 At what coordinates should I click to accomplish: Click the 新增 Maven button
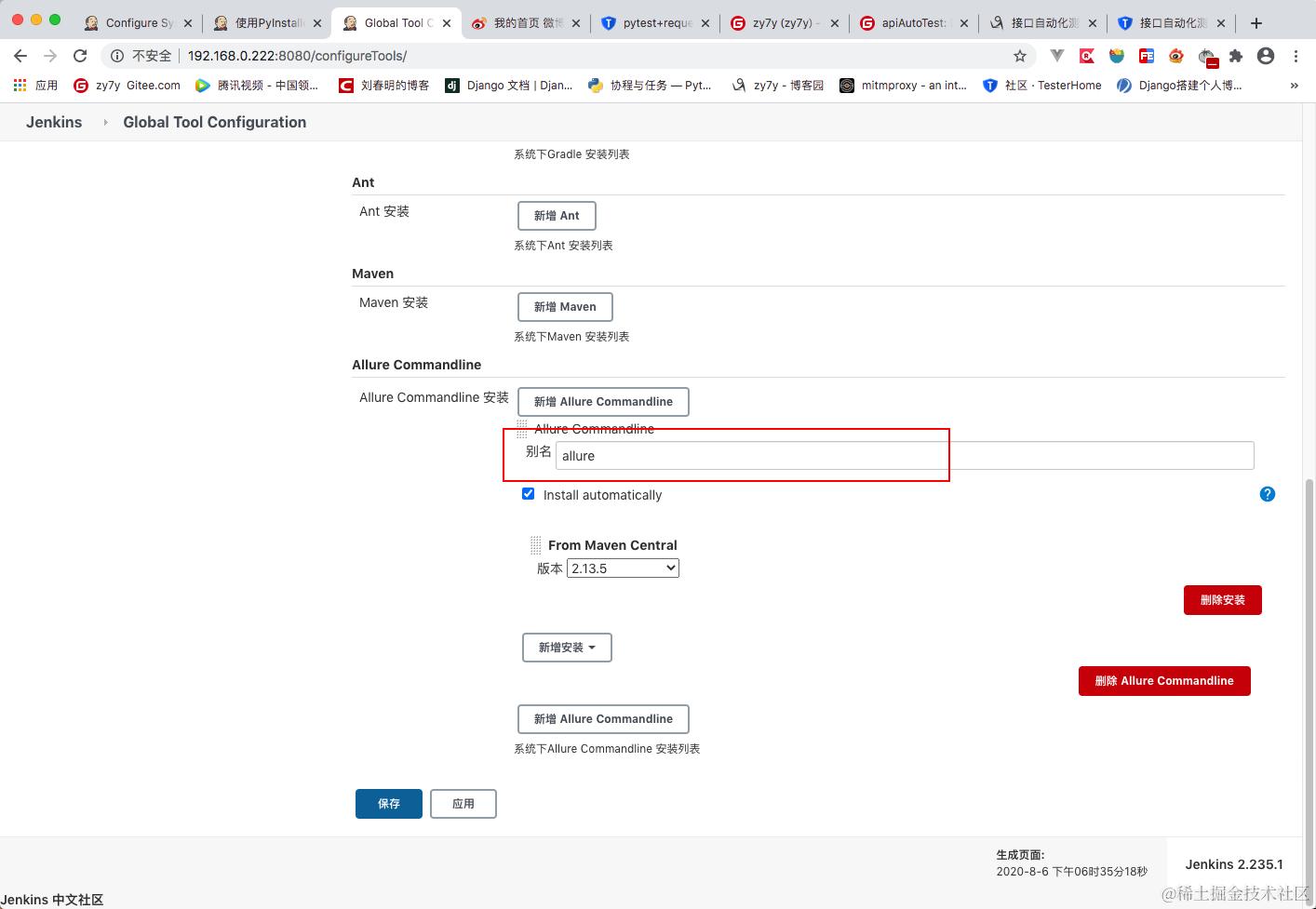coord(565,307)
